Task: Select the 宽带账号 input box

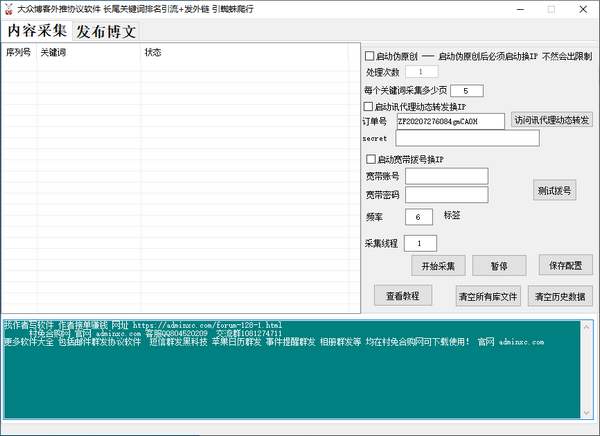Action: 446,176
